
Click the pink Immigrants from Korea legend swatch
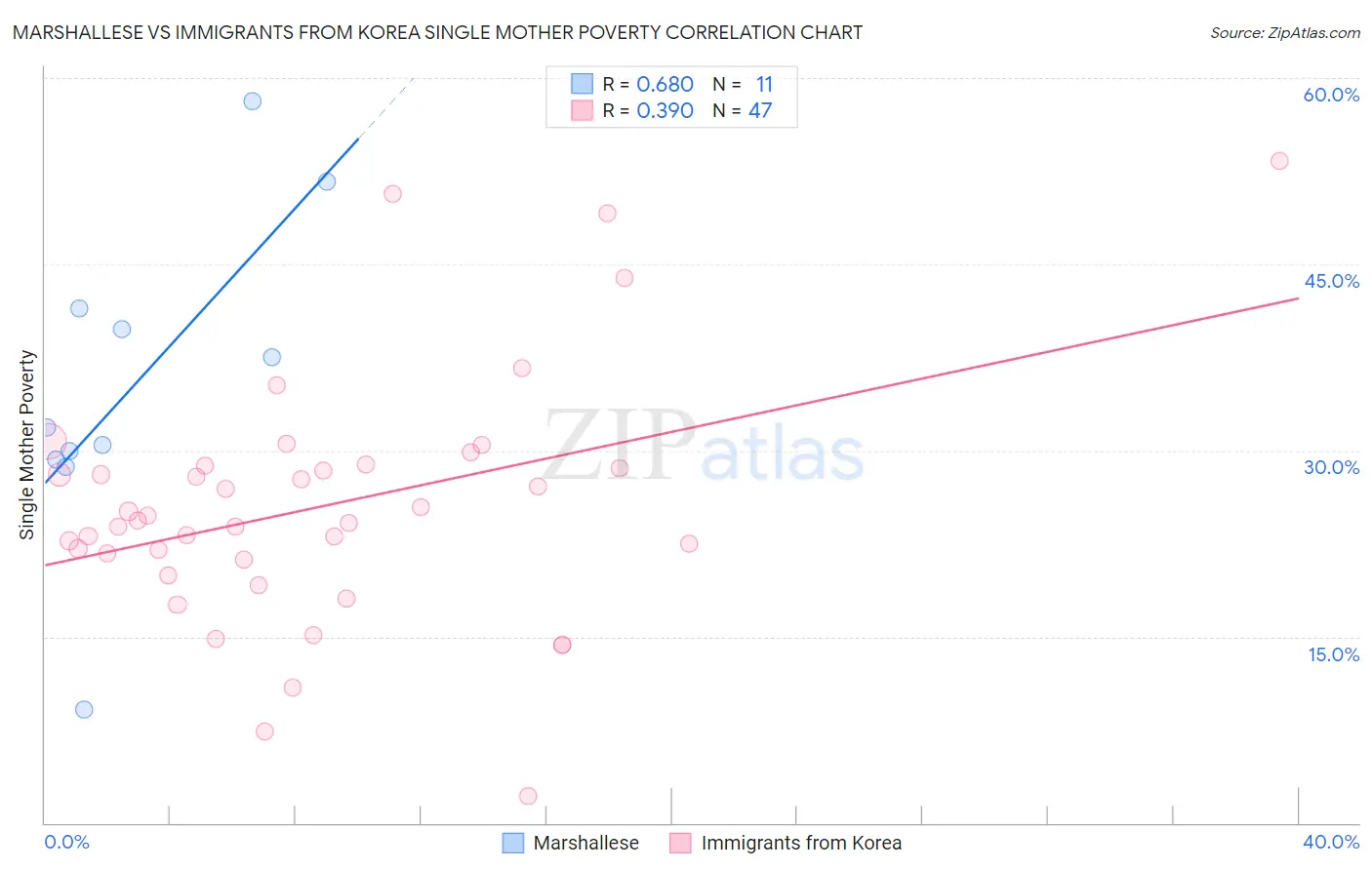[x=680, y=843]
